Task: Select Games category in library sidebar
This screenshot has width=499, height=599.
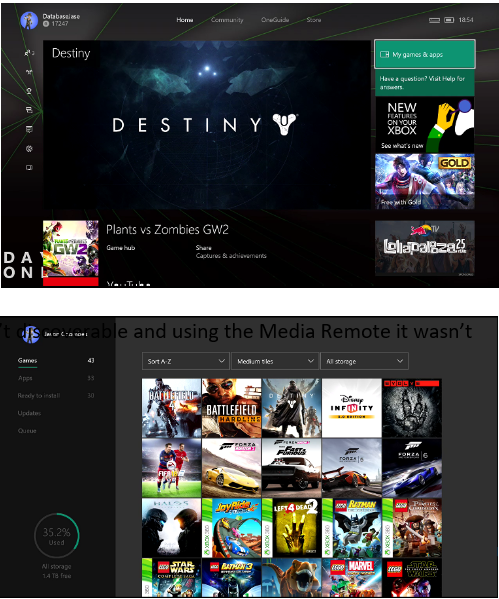Action: (x=28, y=360)
